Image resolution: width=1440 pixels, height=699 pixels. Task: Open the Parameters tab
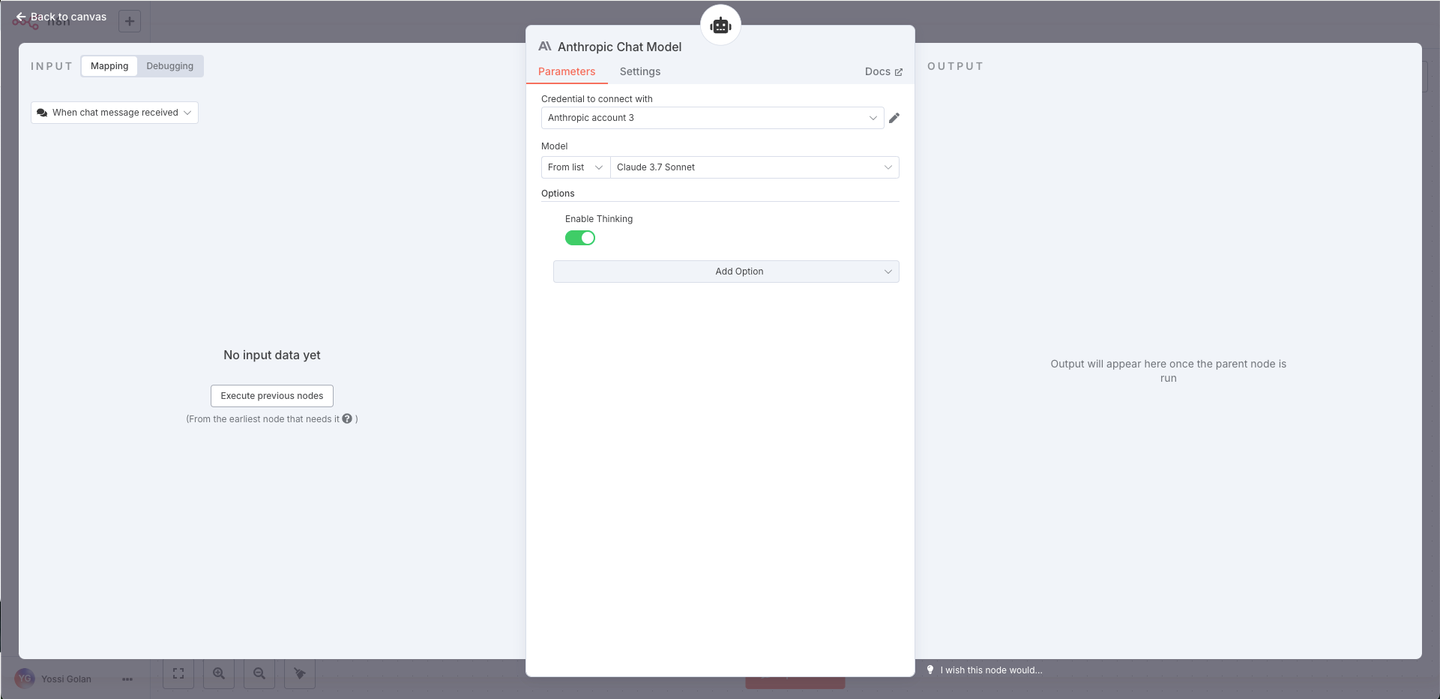567,72
